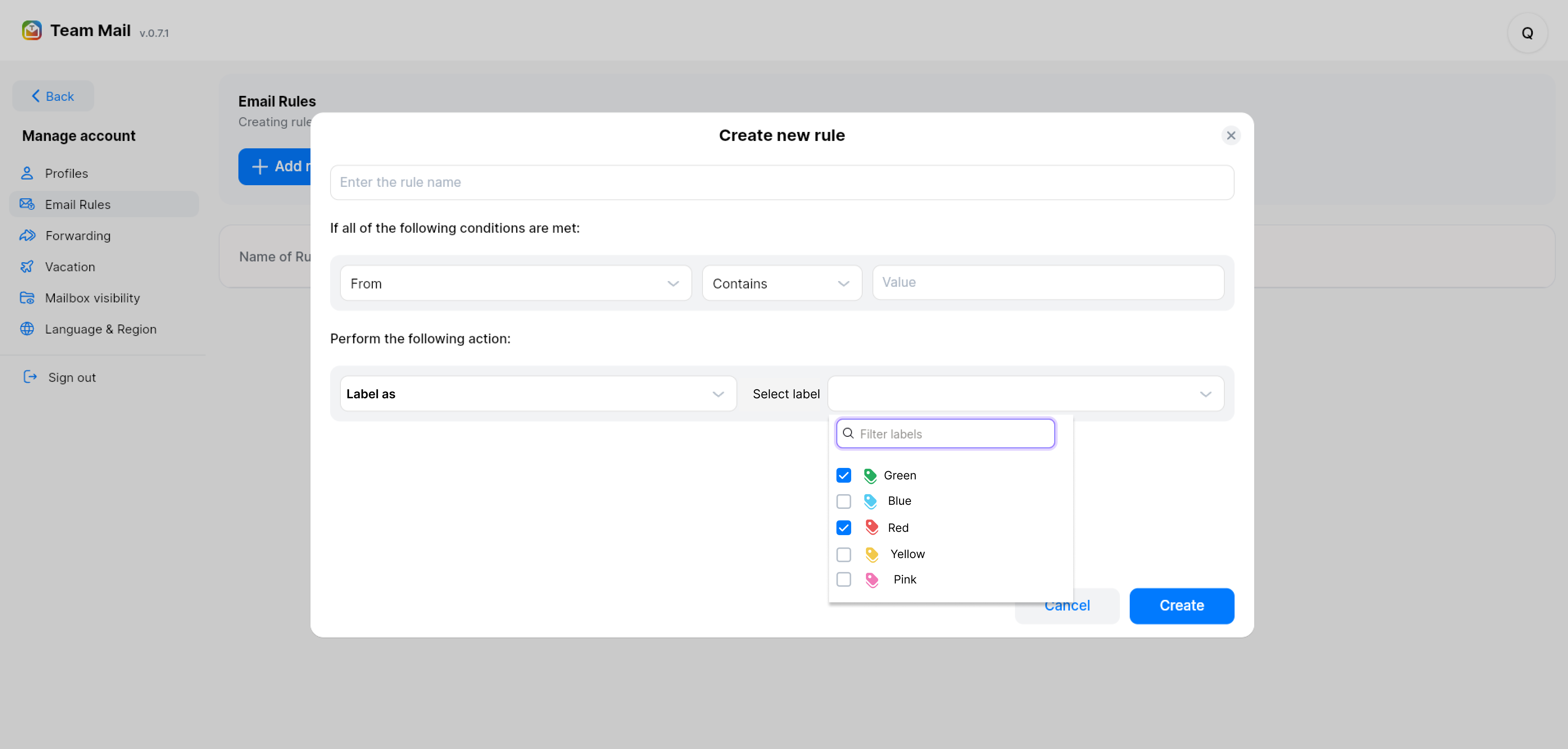Screen dimensions: 1568x749
Task: Uncheck the Red label checkbox
Action: [x=844, y=527]
